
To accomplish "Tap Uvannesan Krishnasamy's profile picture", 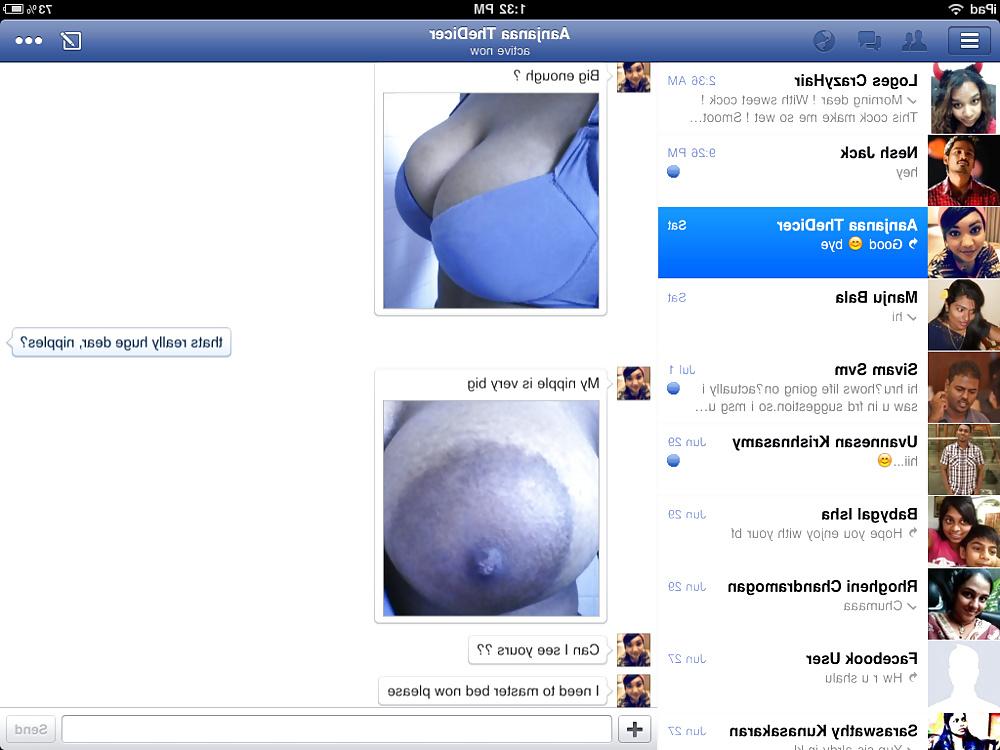I will point(964,459).
